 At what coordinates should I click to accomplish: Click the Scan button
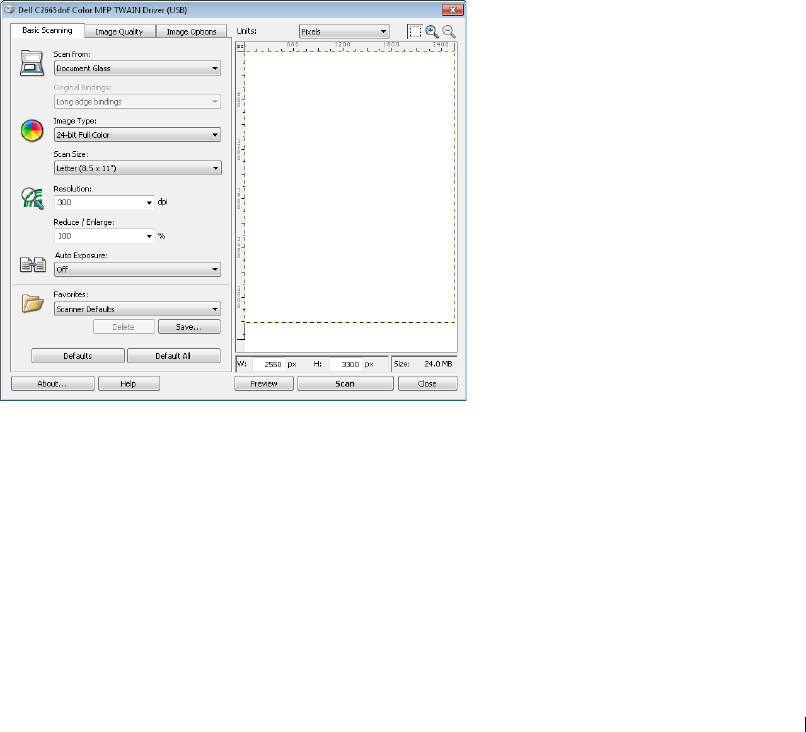click(345, 383)
